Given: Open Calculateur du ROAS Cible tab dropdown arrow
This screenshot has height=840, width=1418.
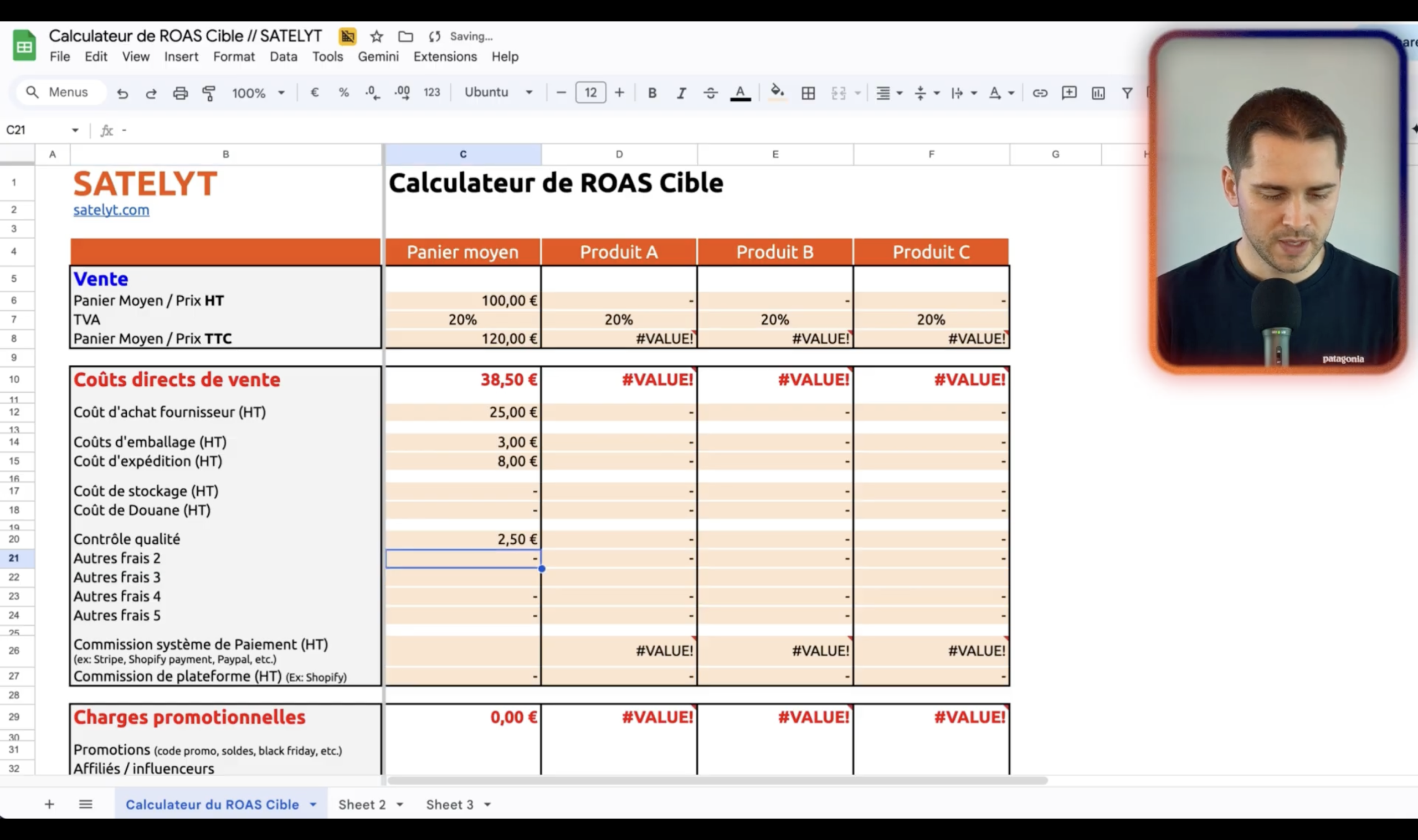Looking at the screenshot, I should tap(312, 805).
